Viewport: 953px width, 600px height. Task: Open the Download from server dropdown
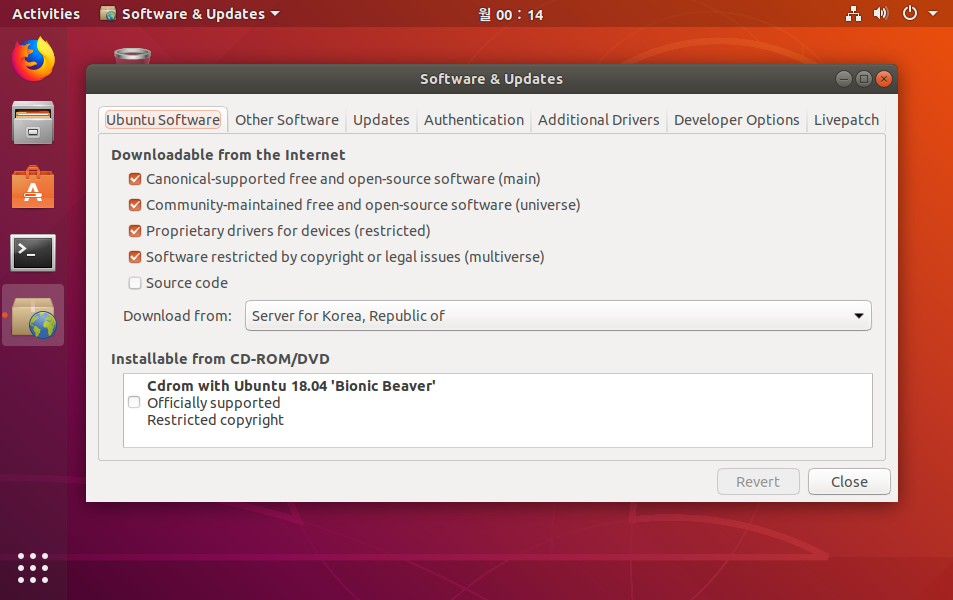tap(558, 316)
